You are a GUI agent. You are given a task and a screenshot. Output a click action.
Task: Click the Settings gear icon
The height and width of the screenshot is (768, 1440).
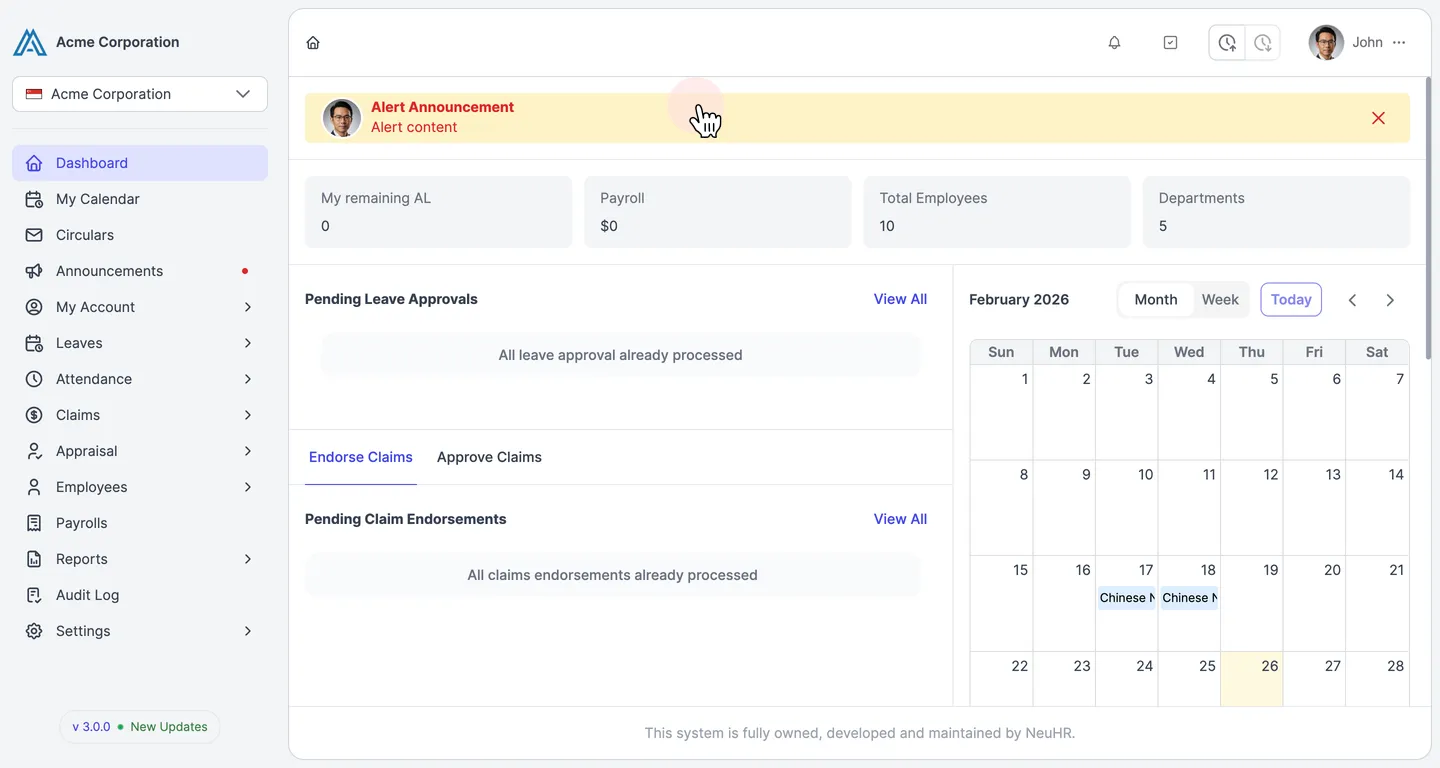34,631
